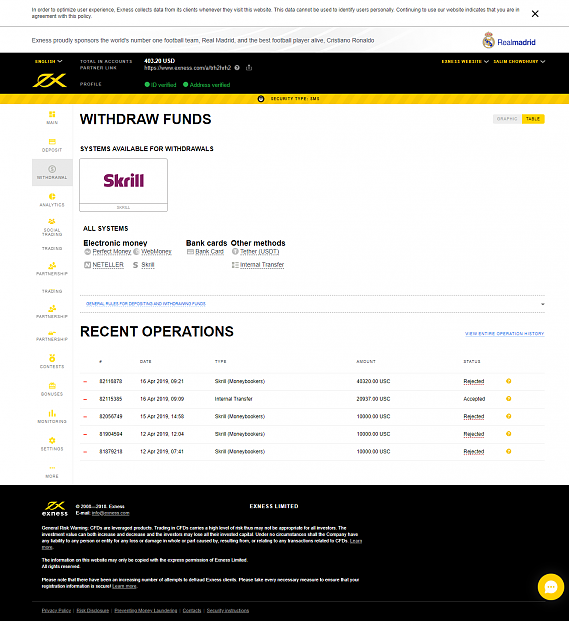This screenshot has height=625, width=569.
Task: Open the Deposit sidebar icon
Action: pyautogui.click(x=52, y=145)
